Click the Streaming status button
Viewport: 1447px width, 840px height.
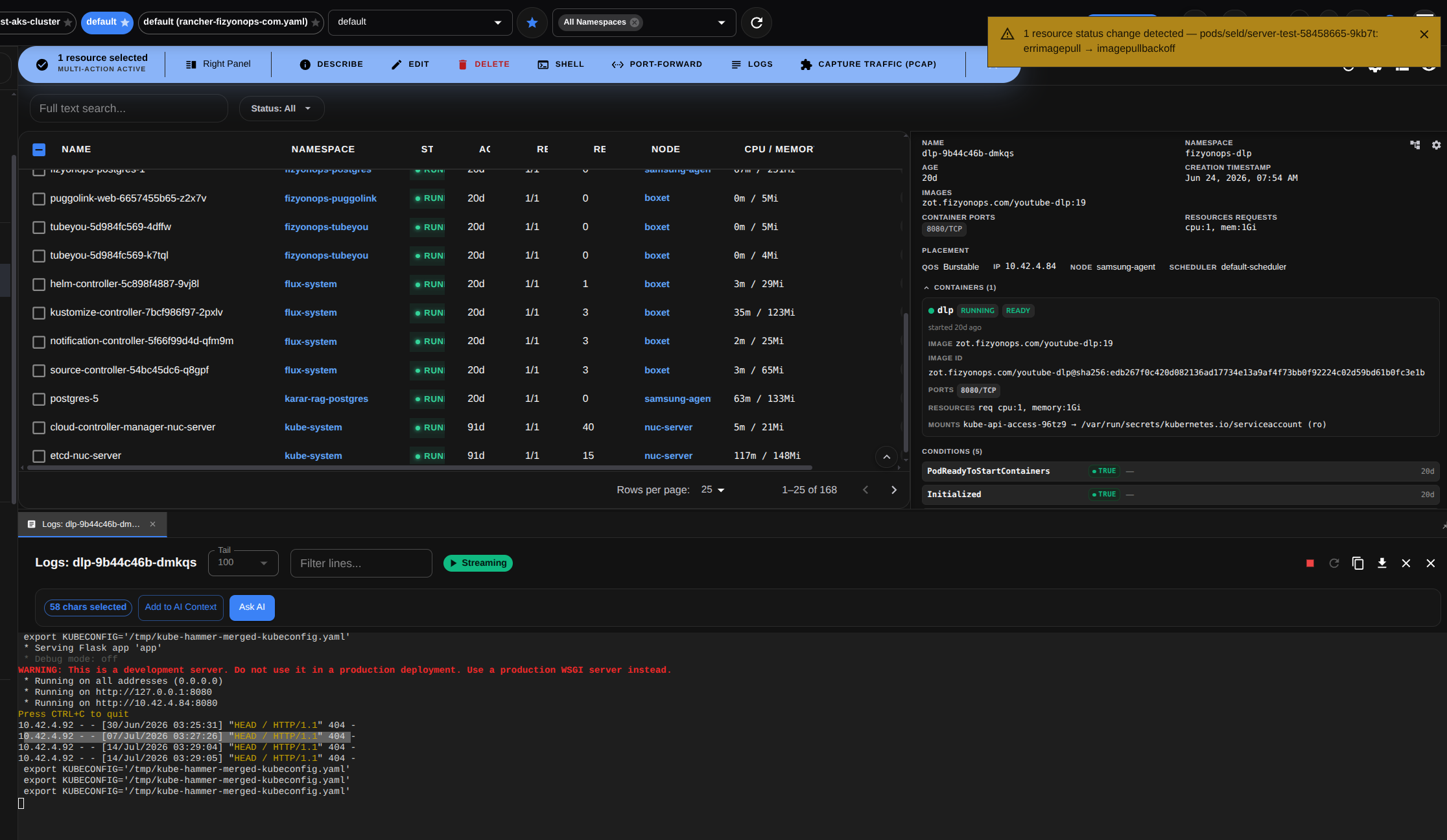tap(478, 563)
